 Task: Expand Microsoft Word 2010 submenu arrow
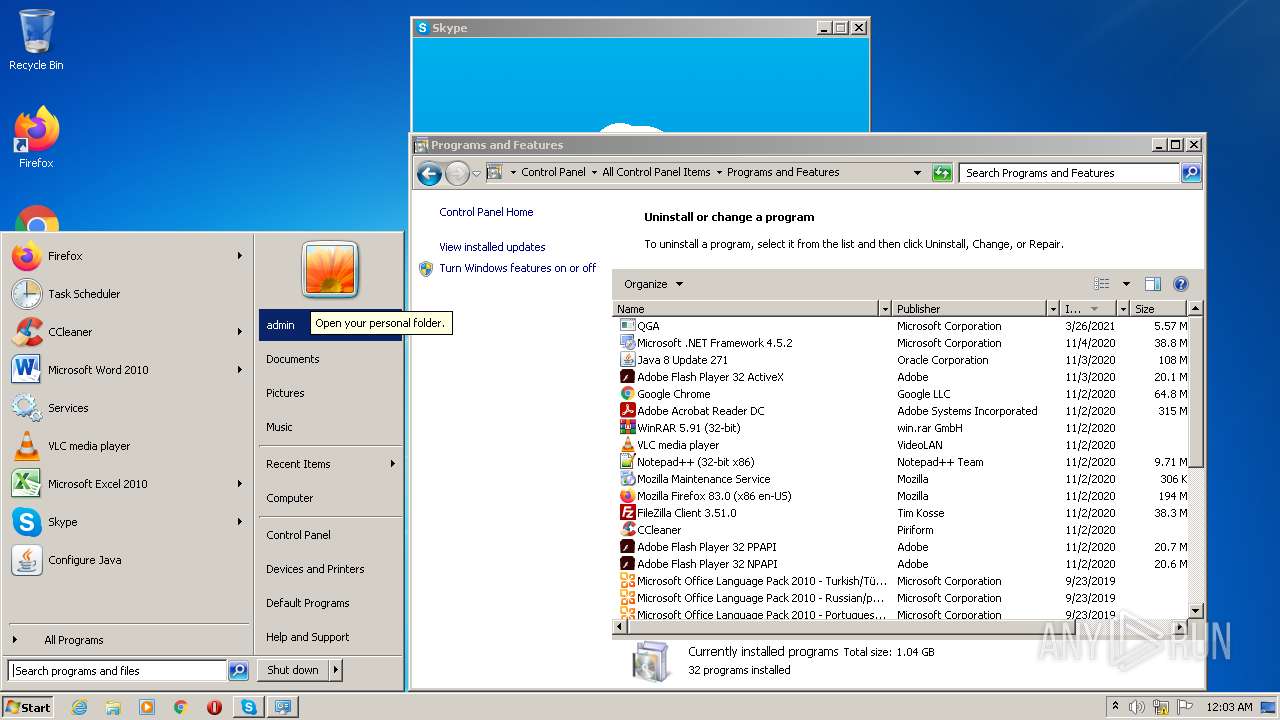(239, 370)
